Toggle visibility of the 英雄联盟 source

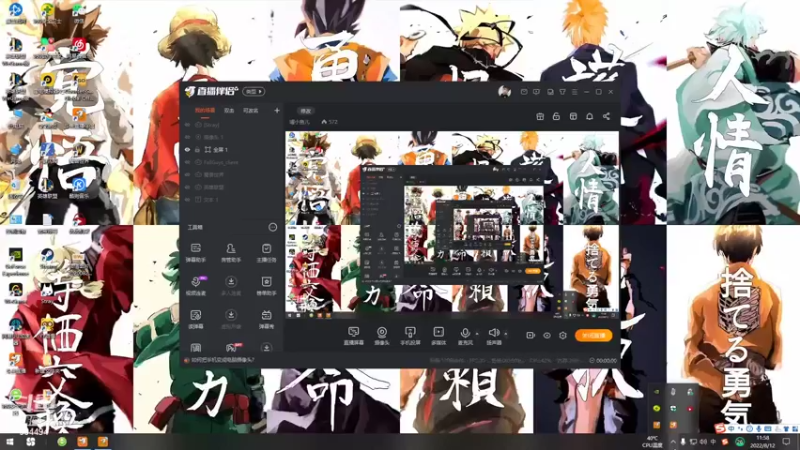click(187, 187)
